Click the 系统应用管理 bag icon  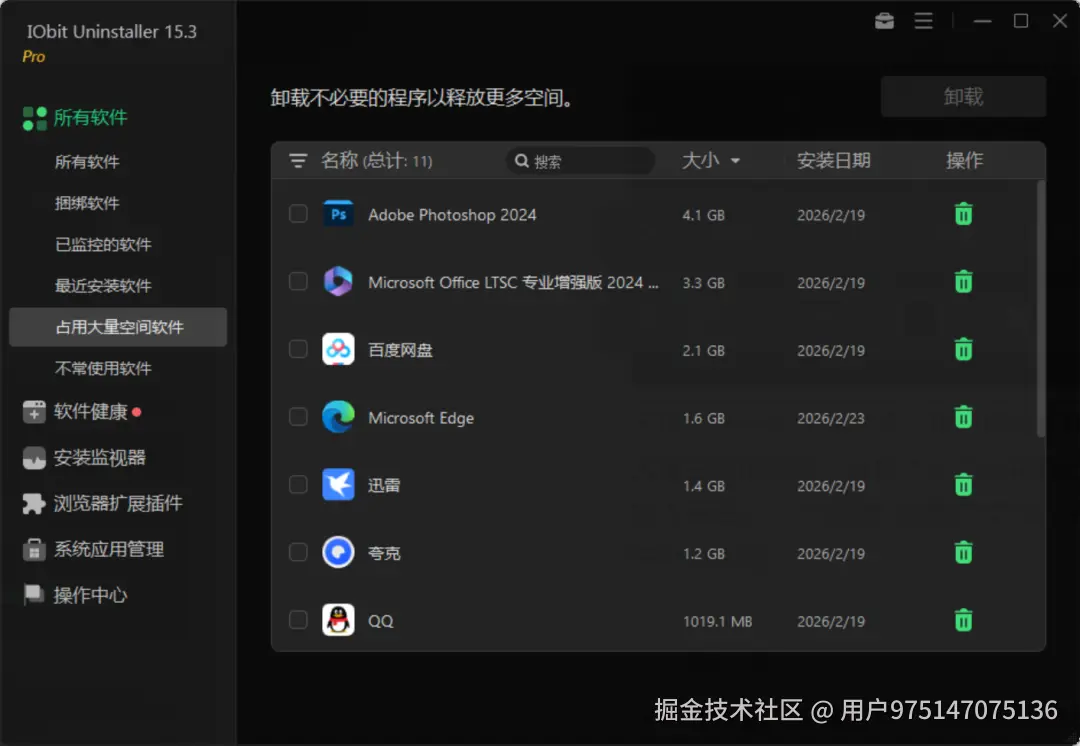(x=34, y=550)
